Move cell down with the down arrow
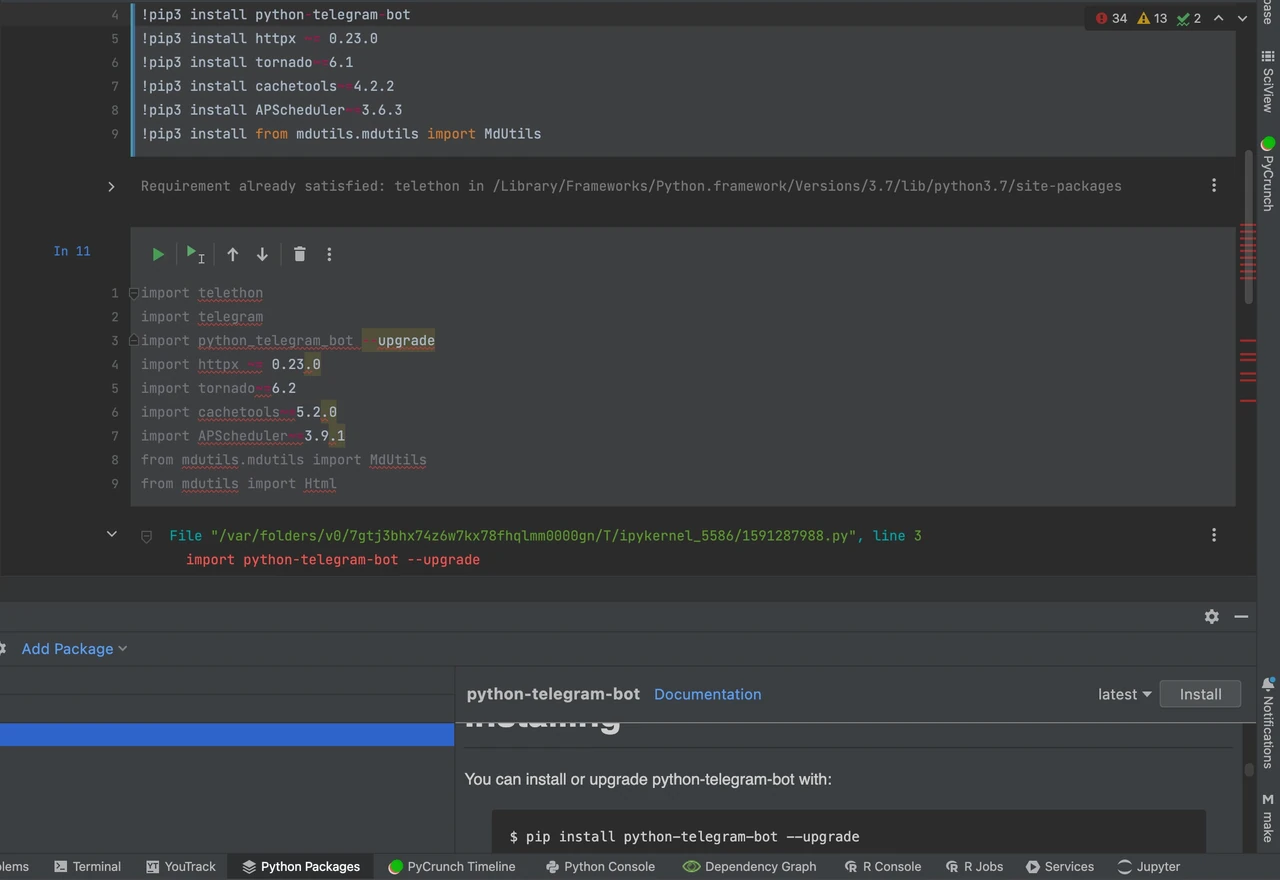The width and height of the screenshot is (1280, 880). [x=262, y=255]
